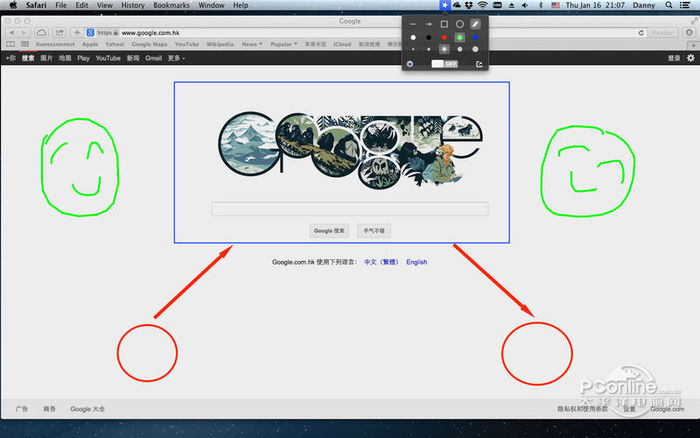Expand the Popular bookmarks folder

pyautogui.click(x=283, y=44)
